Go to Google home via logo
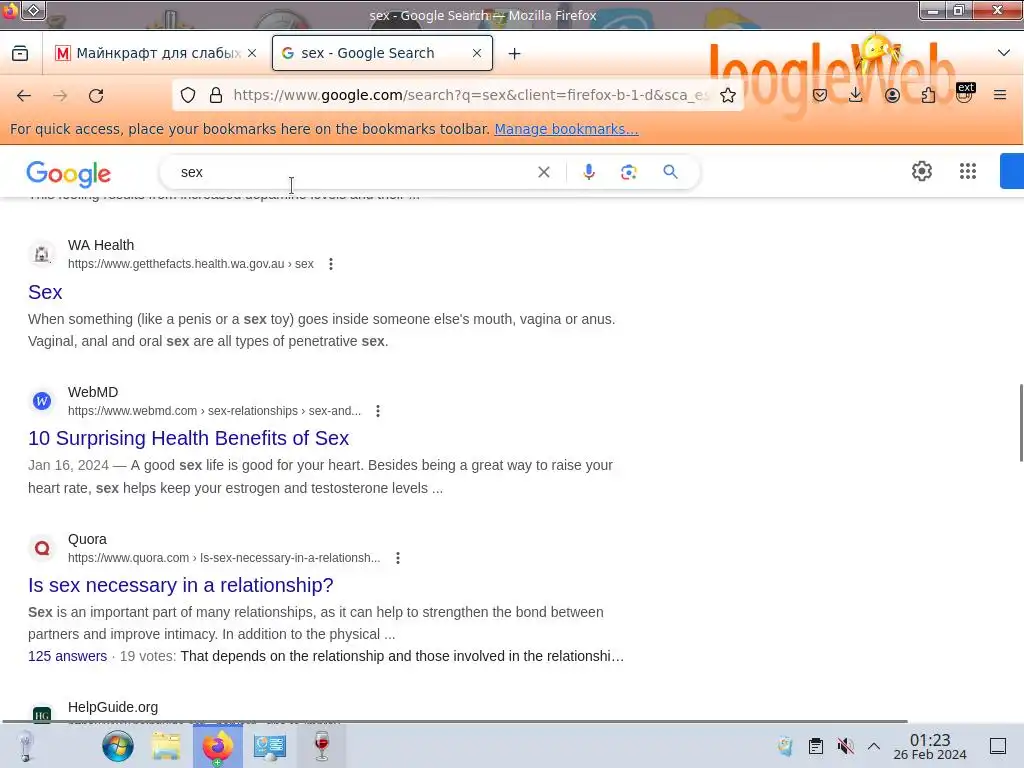1024x768 pixels. [69, 174]
